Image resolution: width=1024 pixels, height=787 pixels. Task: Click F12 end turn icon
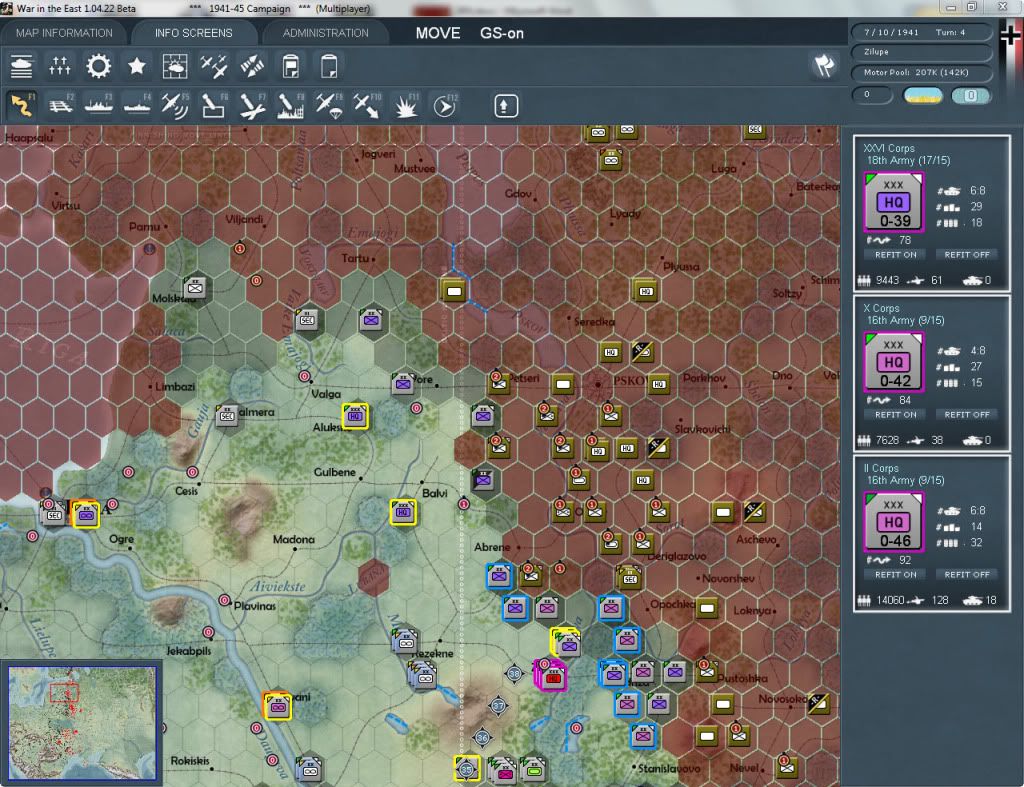pyautogui.click(x=445, y=105)
